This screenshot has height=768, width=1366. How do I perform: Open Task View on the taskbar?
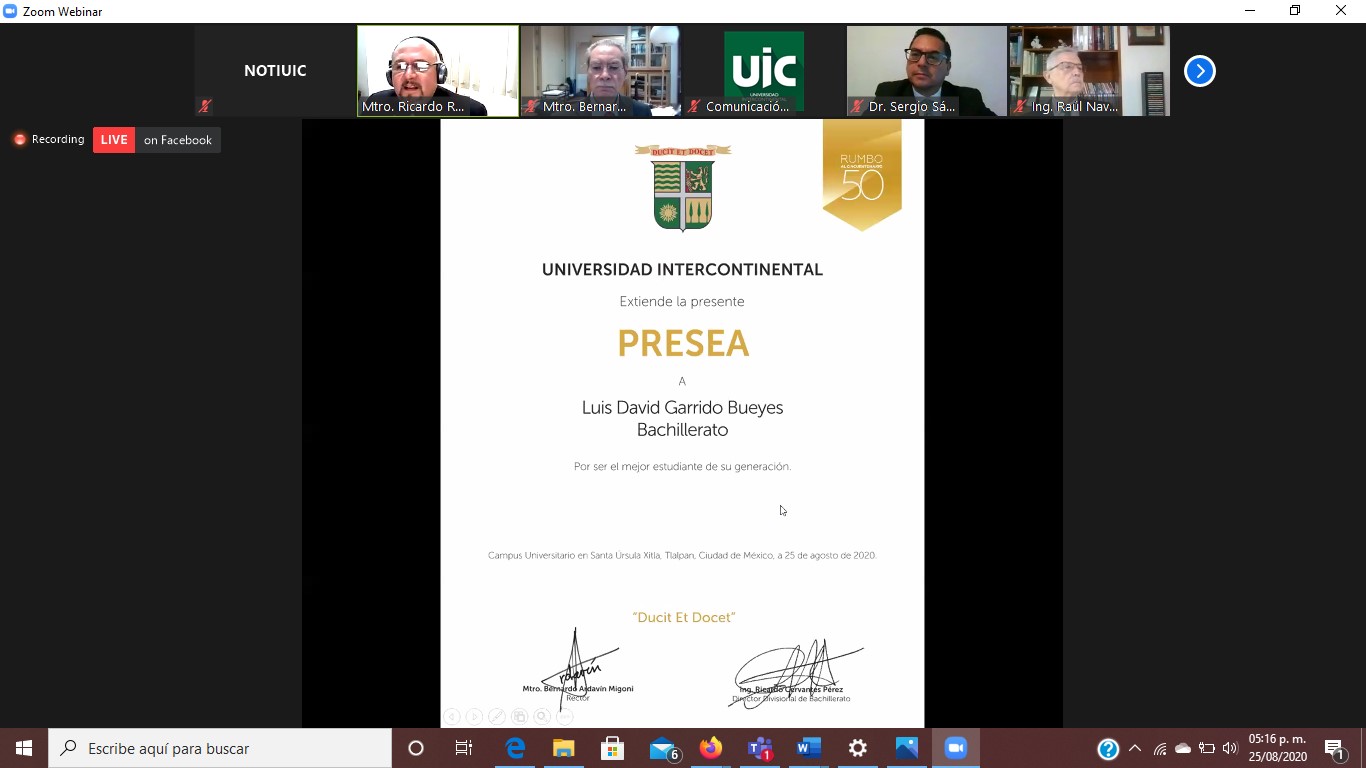[464, 748]
